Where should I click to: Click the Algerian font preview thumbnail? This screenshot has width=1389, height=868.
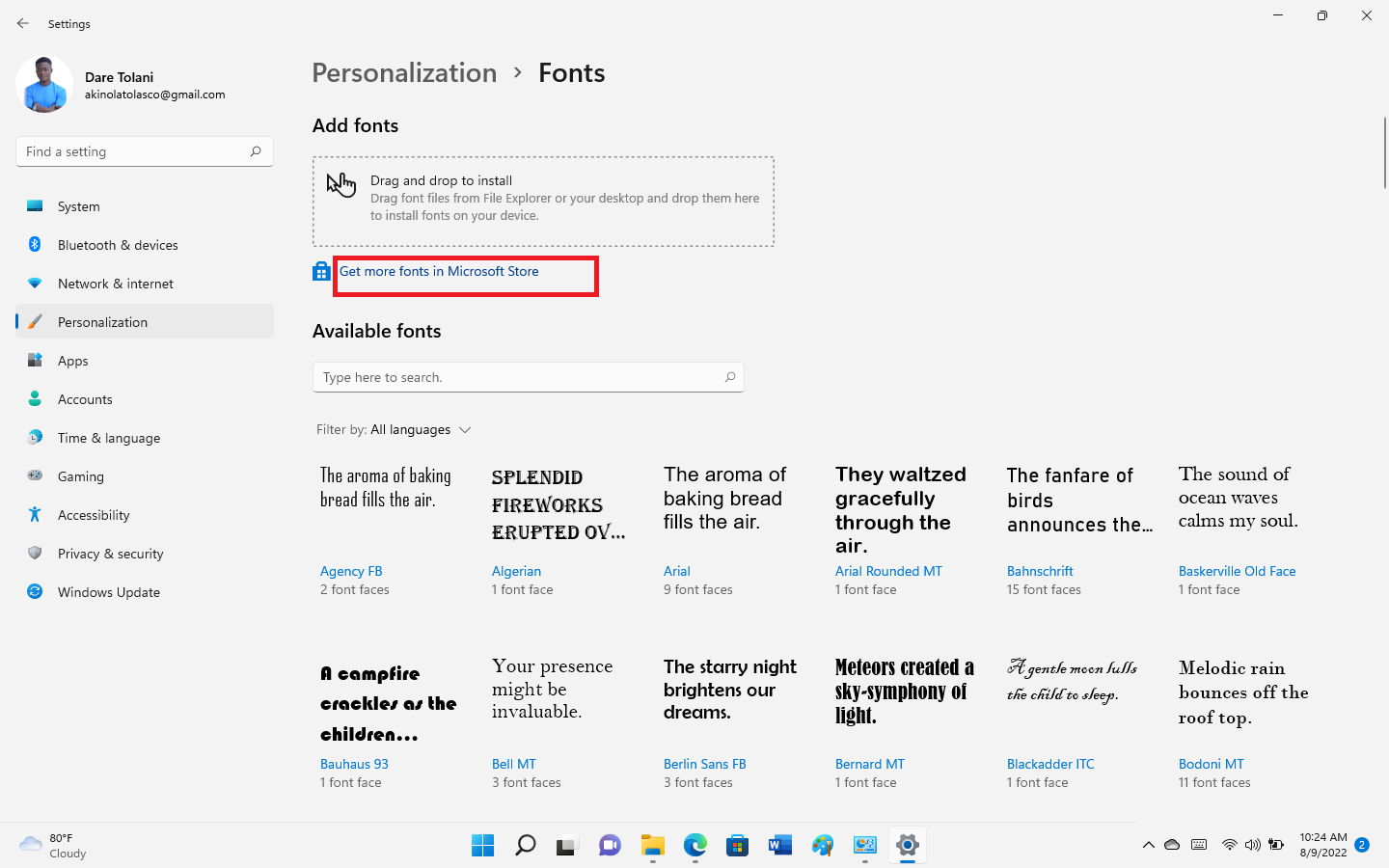pos(559,504)
